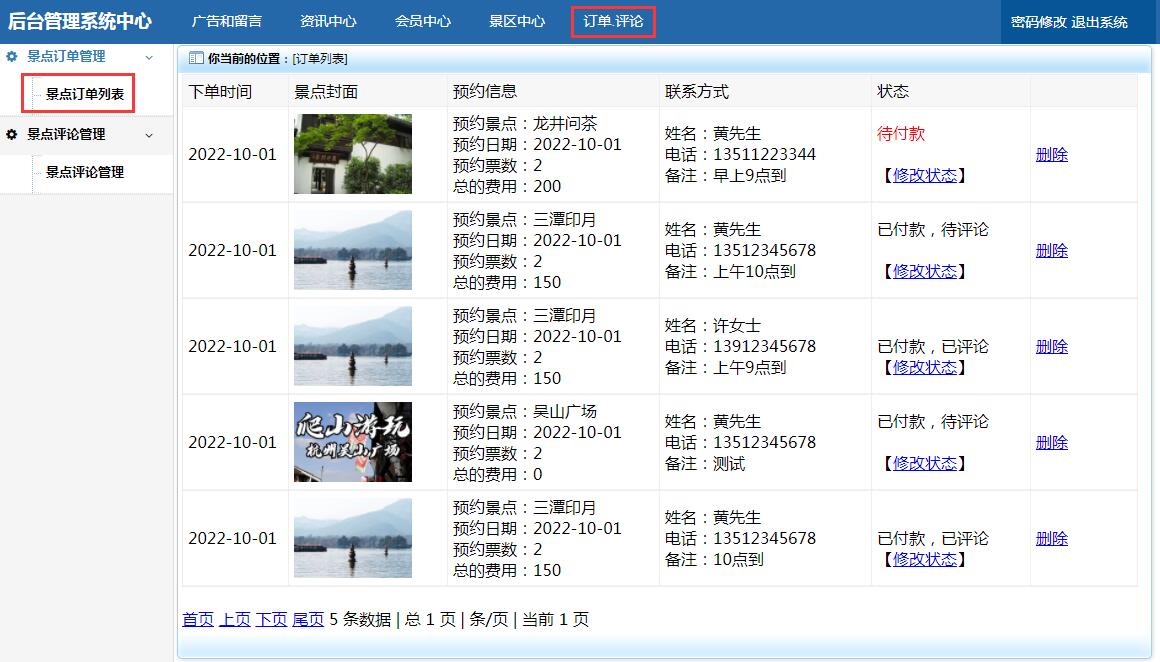The image size is (1160, 662).
Task: Click 修改状态 for 黄先生 上午10点到 order
Action: point(925,271)
